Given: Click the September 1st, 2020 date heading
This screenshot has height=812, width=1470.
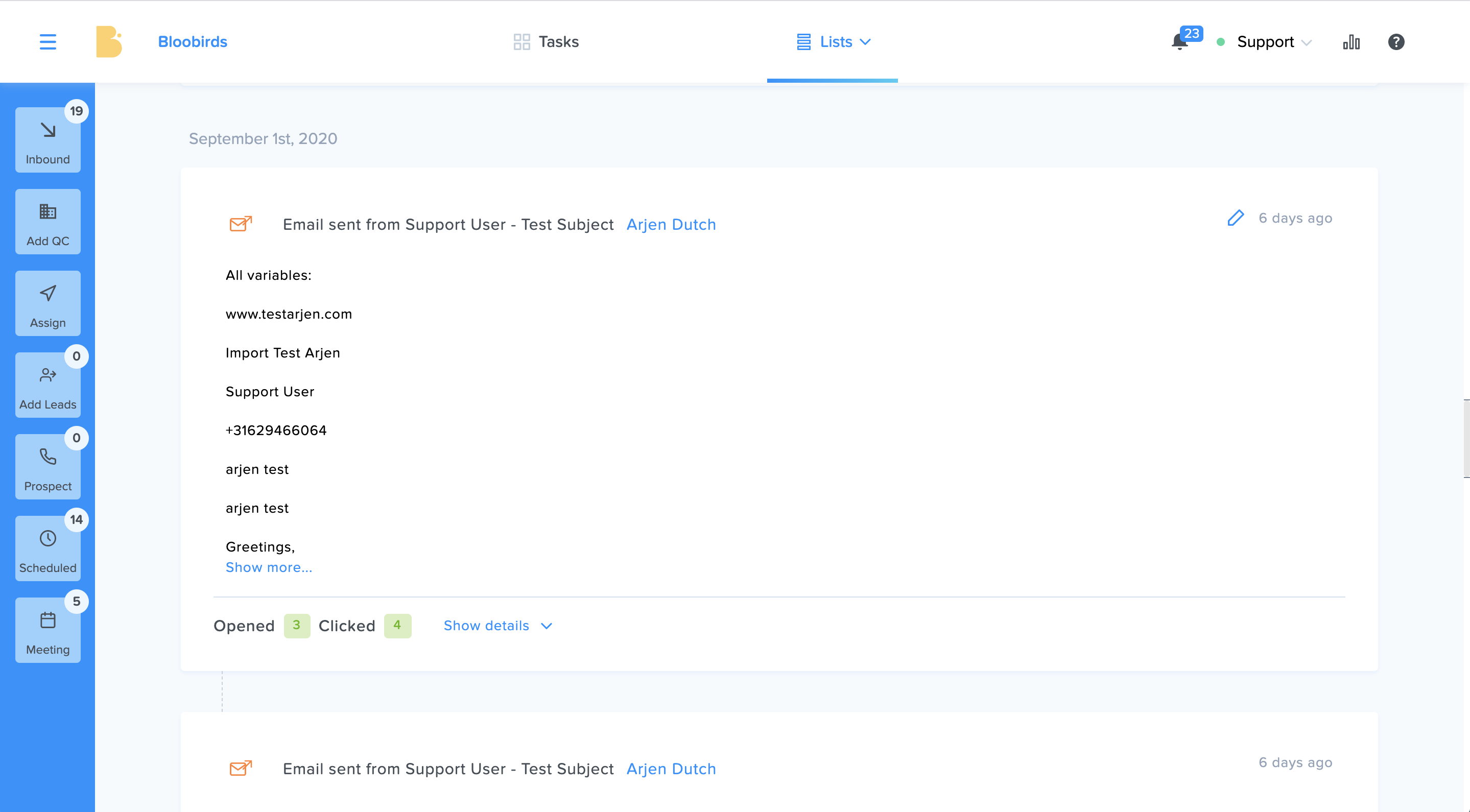Looking at the screenshot, I should point(263,139).
